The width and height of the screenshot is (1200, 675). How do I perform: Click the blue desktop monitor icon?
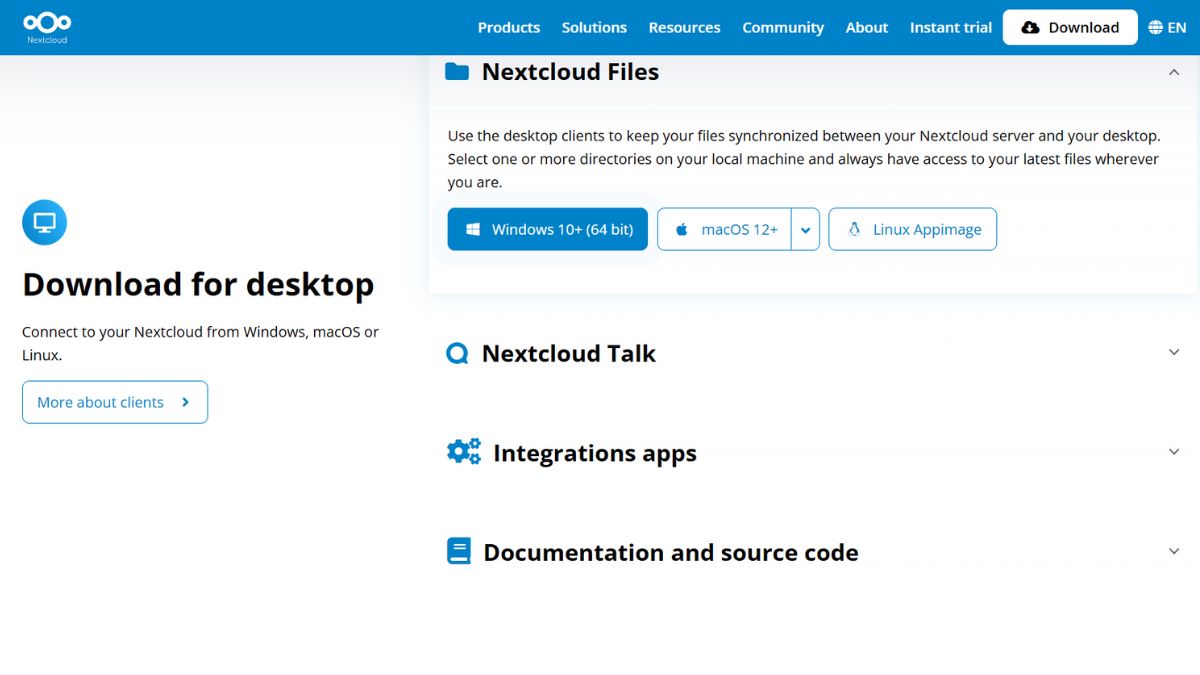click(x=44, y=222)
